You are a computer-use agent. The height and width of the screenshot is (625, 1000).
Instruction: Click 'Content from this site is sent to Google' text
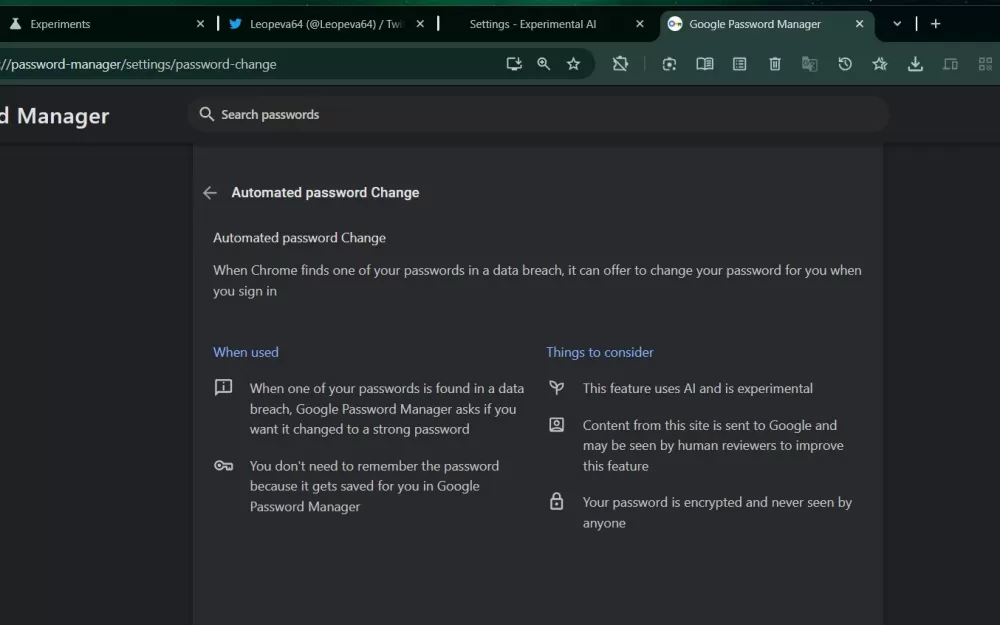click(x=713, y=445)
